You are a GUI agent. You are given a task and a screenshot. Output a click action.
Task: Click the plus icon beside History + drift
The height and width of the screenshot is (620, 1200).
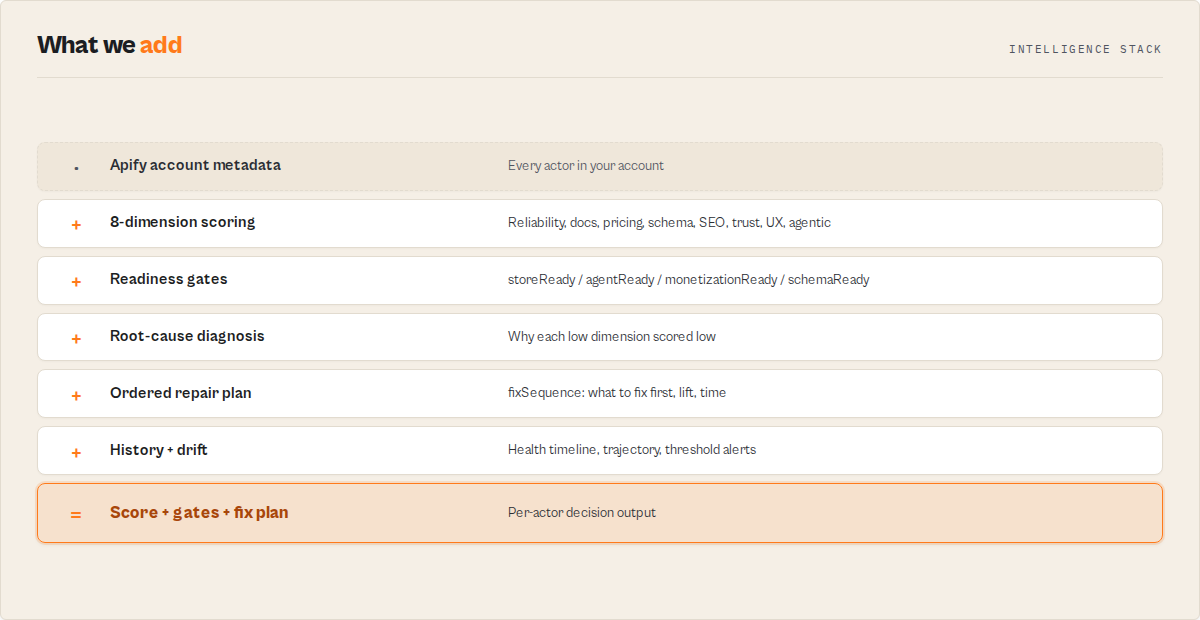76,452
